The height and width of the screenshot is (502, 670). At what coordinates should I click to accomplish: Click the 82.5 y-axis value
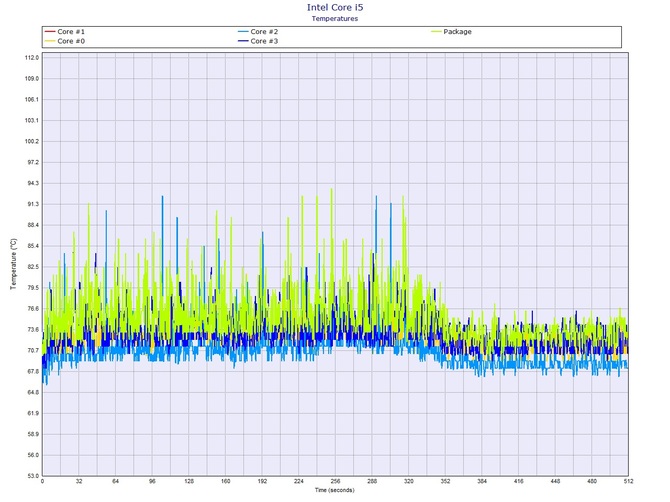click(x=32, y=267)
